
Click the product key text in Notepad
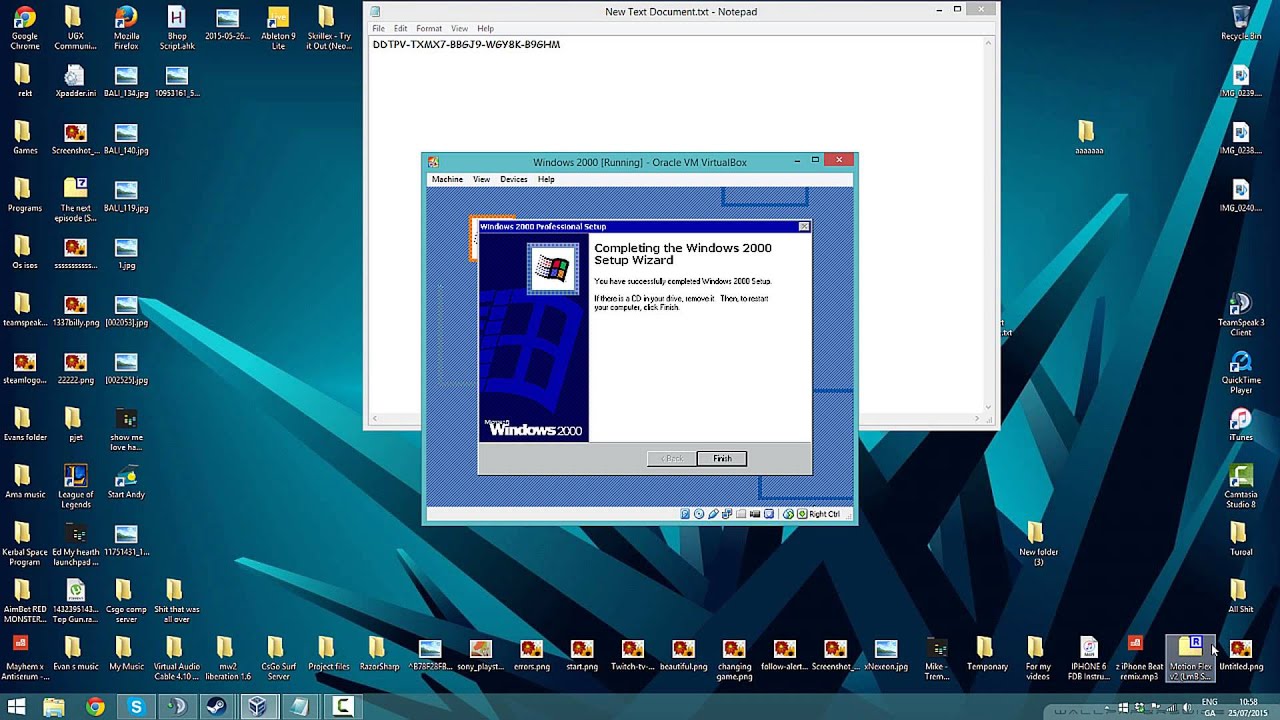tap(466, 45)
